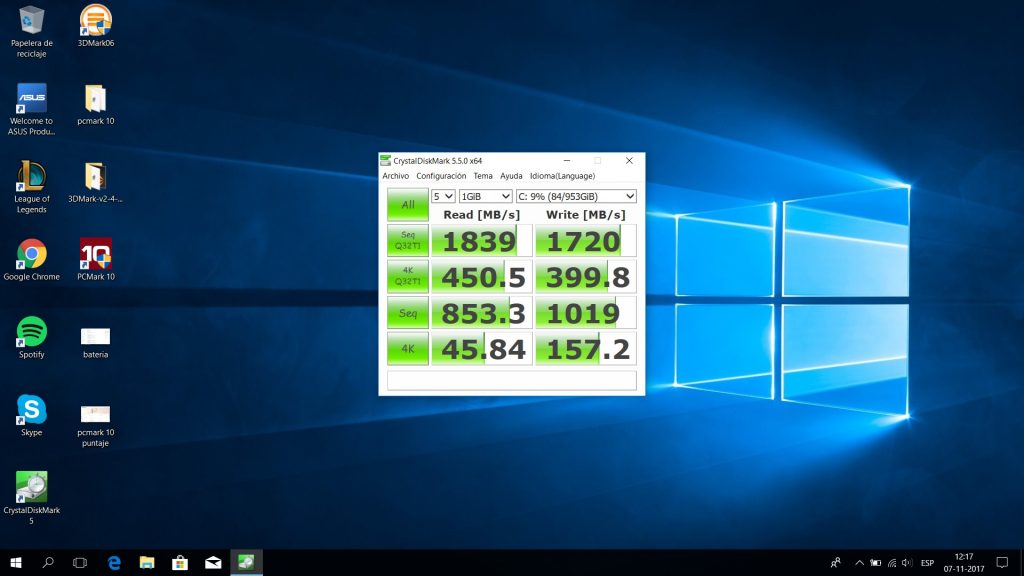
Task: Open Skype desktop shortcut
Action: 31,410
